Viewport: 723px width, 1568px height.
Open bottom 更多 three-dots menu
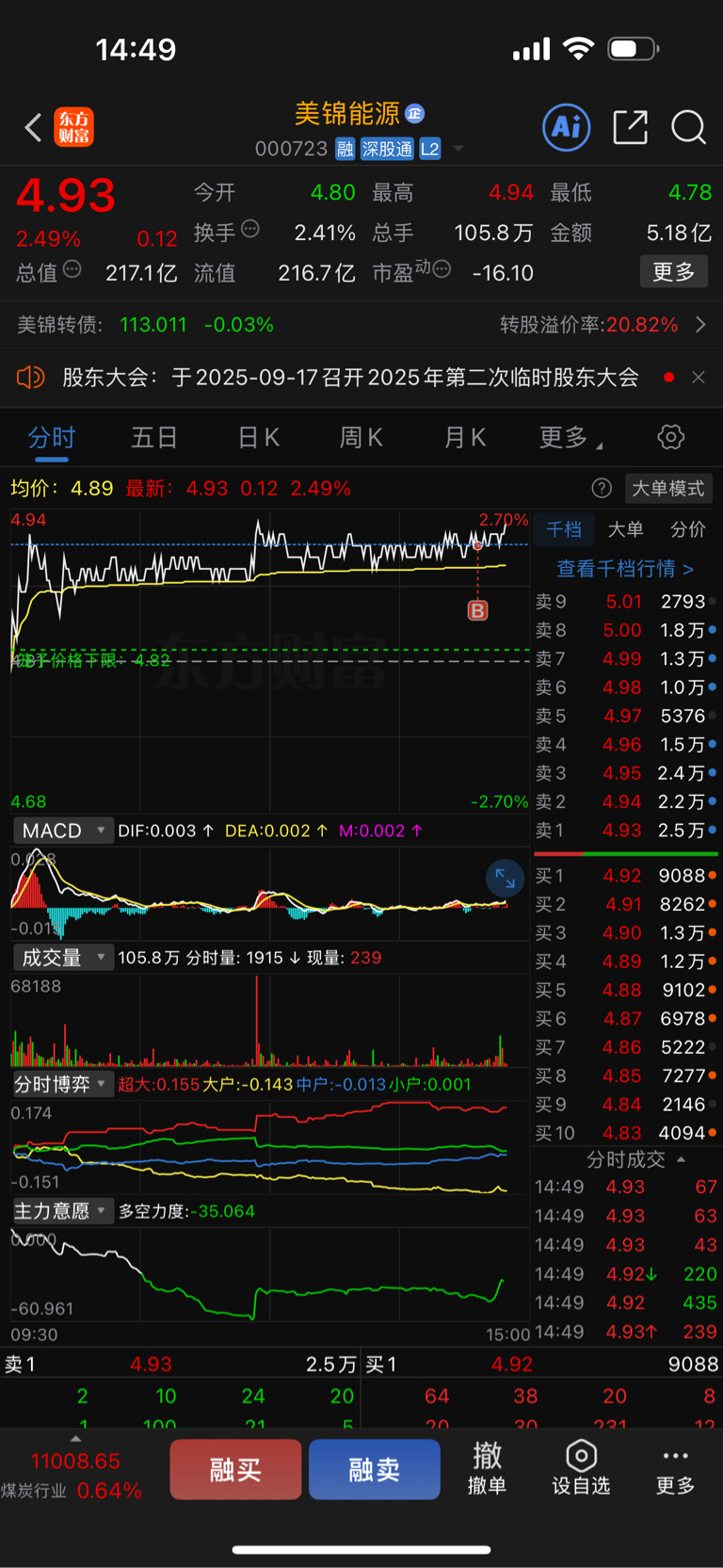[675, 1469]
